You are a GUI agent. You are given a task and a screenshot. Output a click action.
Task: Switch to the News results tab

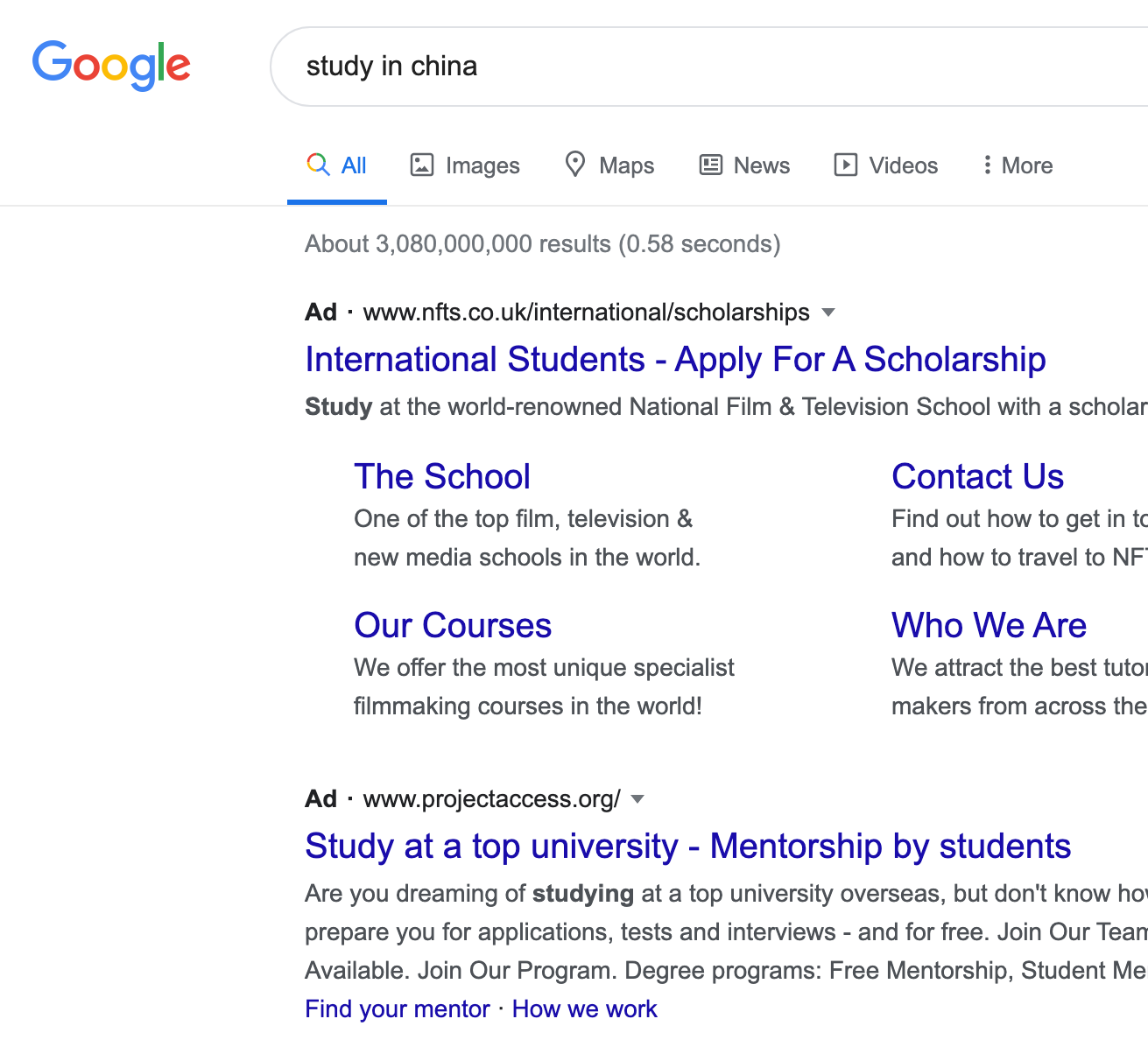coord(761,165)
